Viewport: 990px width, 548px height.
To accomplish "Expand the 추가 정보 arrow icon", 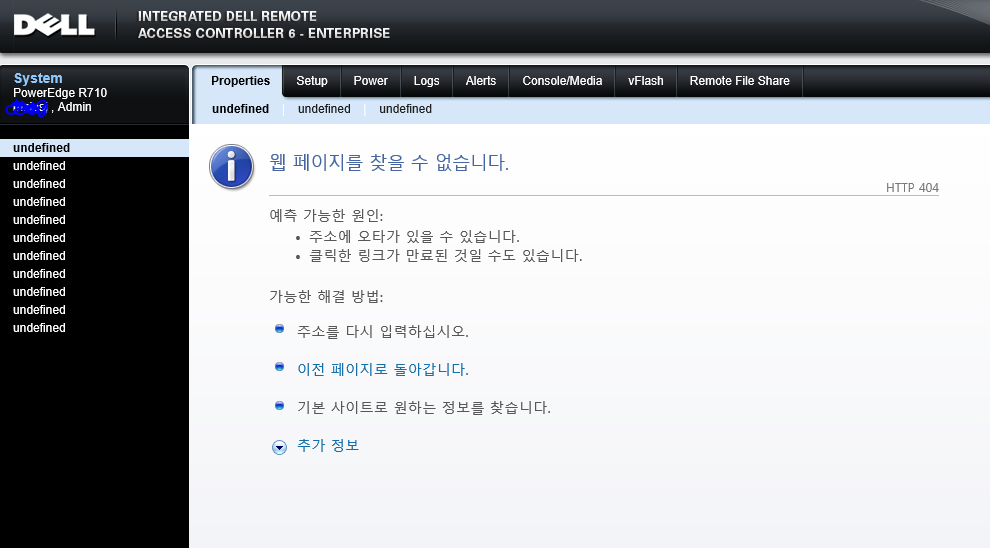I will pos(279,448).
